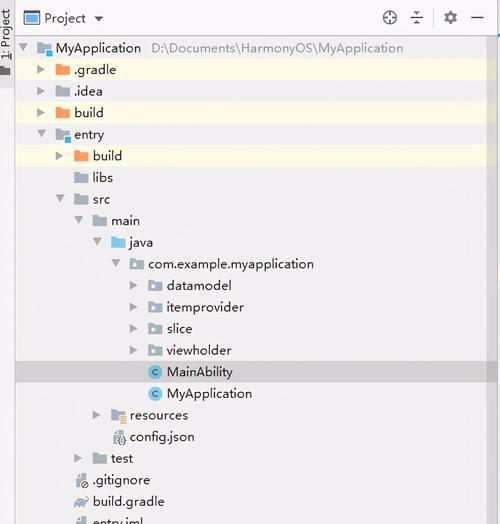This screenshot has width=500, height=524.
Task: Click the locate/select opened file icon
Action: tap(390, 17)
